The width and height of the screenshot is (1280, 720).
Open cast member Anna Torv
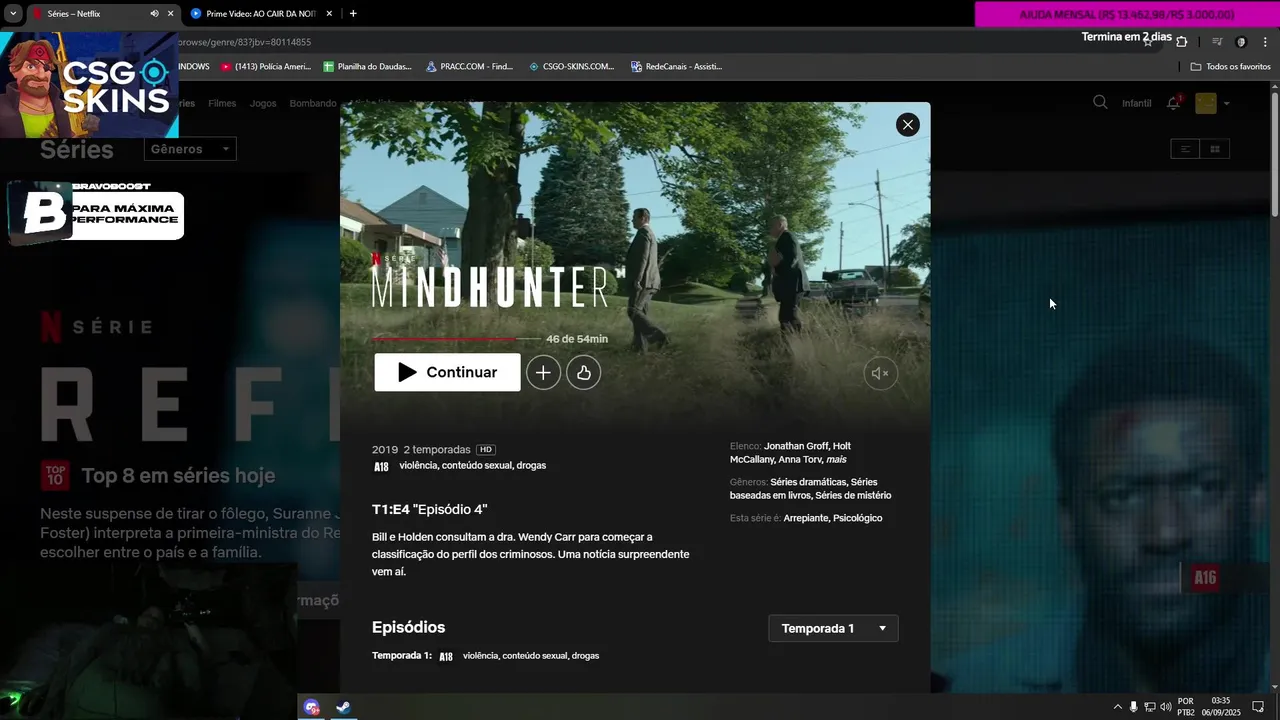pyautogui.click(x=800, y=460)
